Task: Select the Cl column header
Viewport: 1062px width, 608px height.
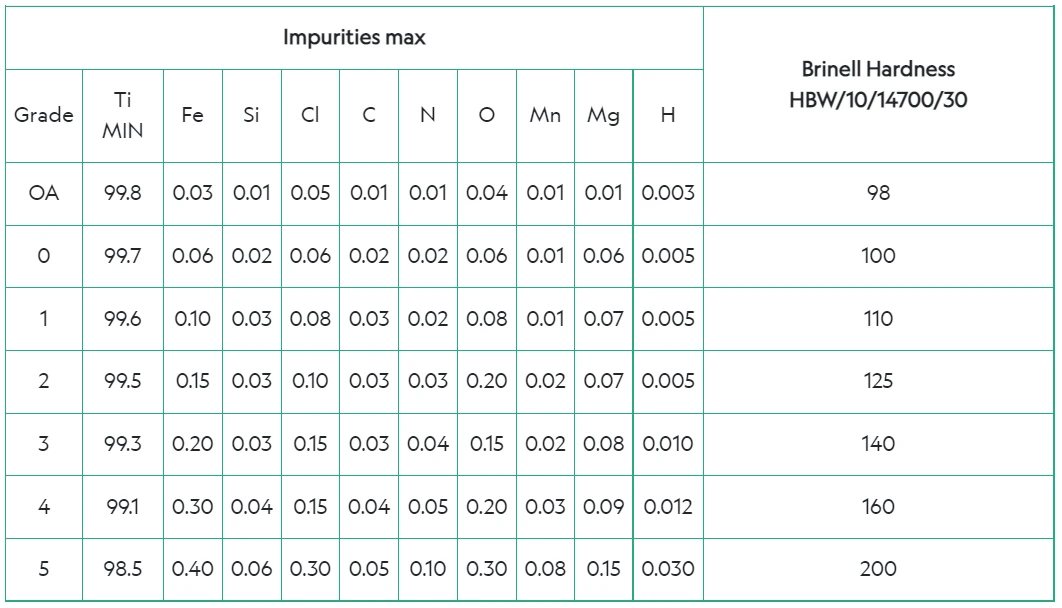Action: pyautogui.click(x=310, y=116)
